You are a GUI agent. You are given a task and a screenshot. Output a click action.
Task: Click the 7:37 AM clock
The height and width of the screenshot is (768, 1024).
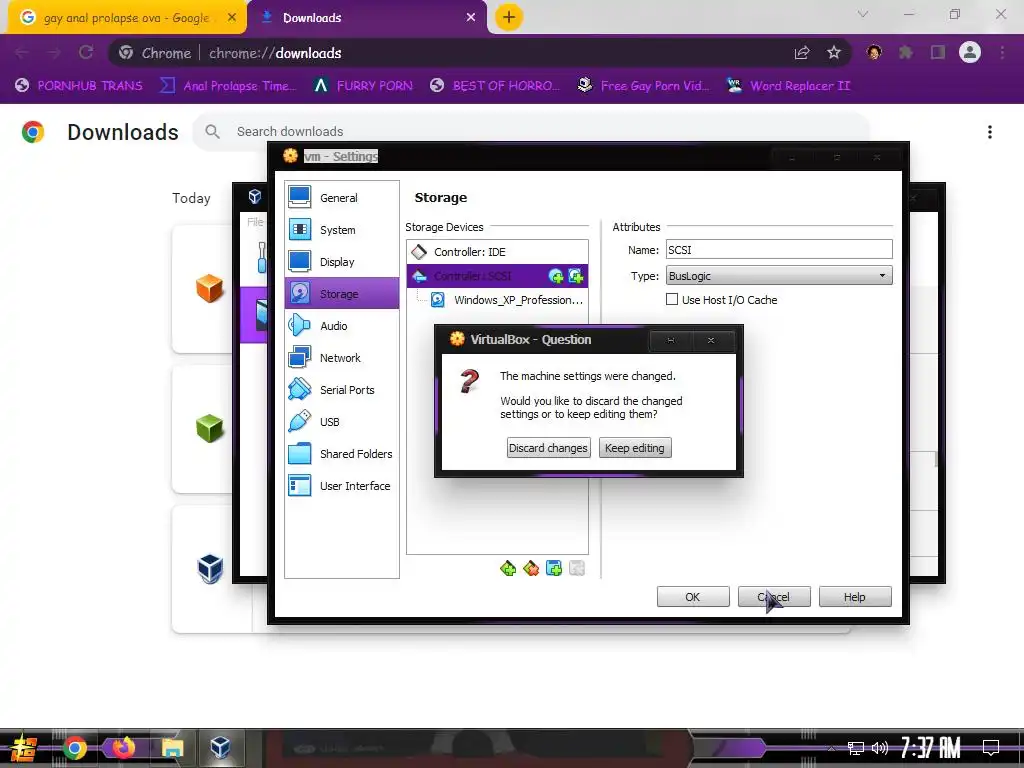click(930, 748)
